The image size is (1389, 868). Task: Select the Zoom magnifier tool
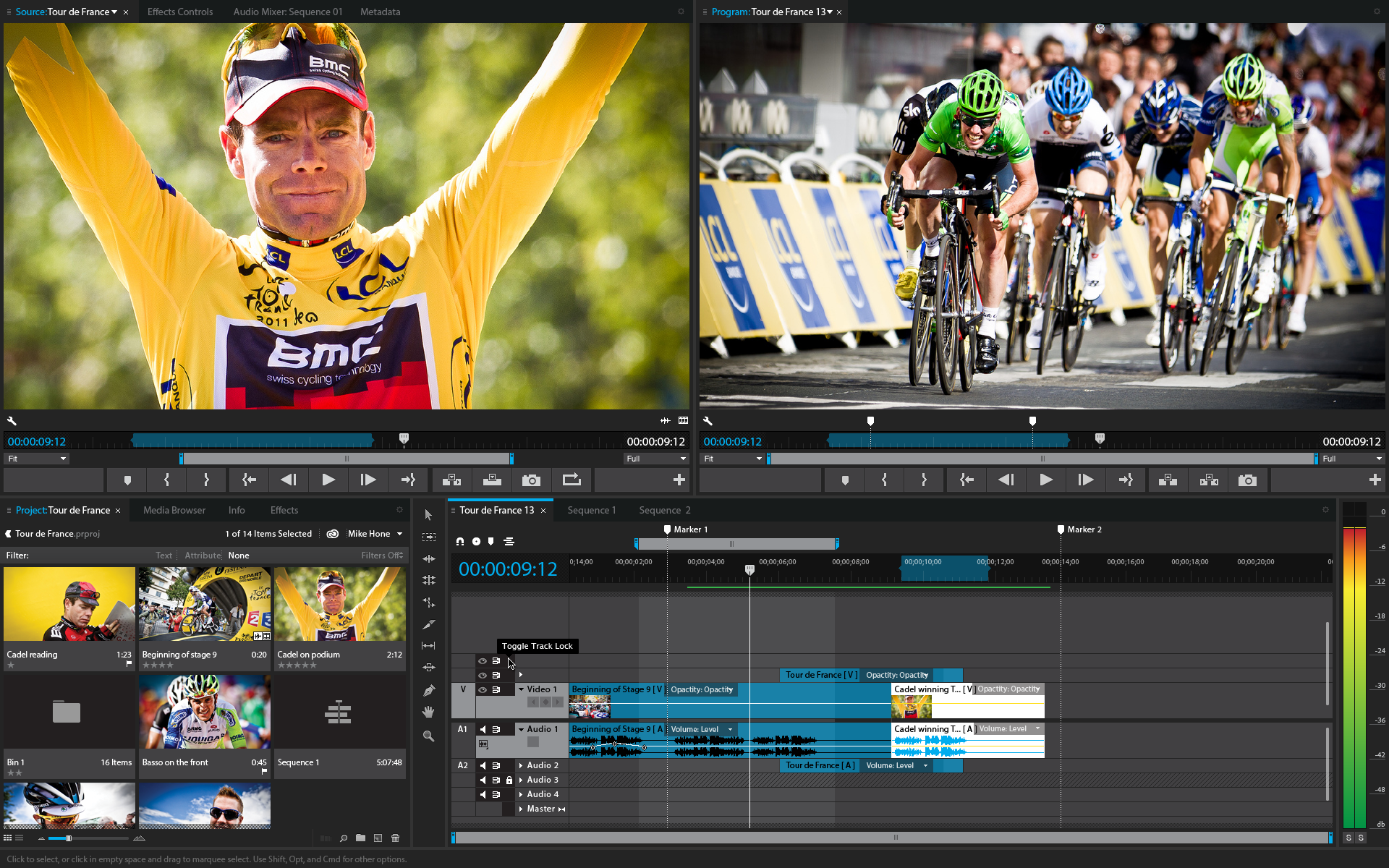tap(429, 736)
